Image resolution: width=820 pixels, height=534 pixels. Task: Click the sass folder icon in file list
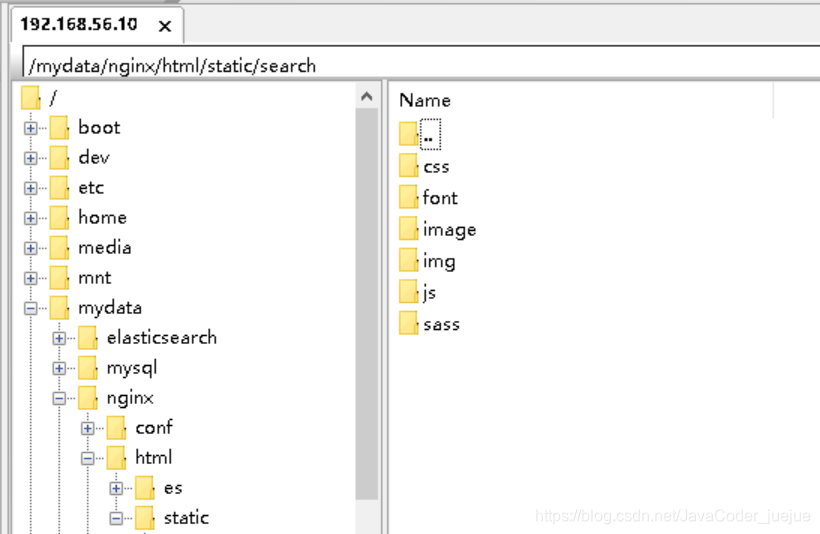409,323
